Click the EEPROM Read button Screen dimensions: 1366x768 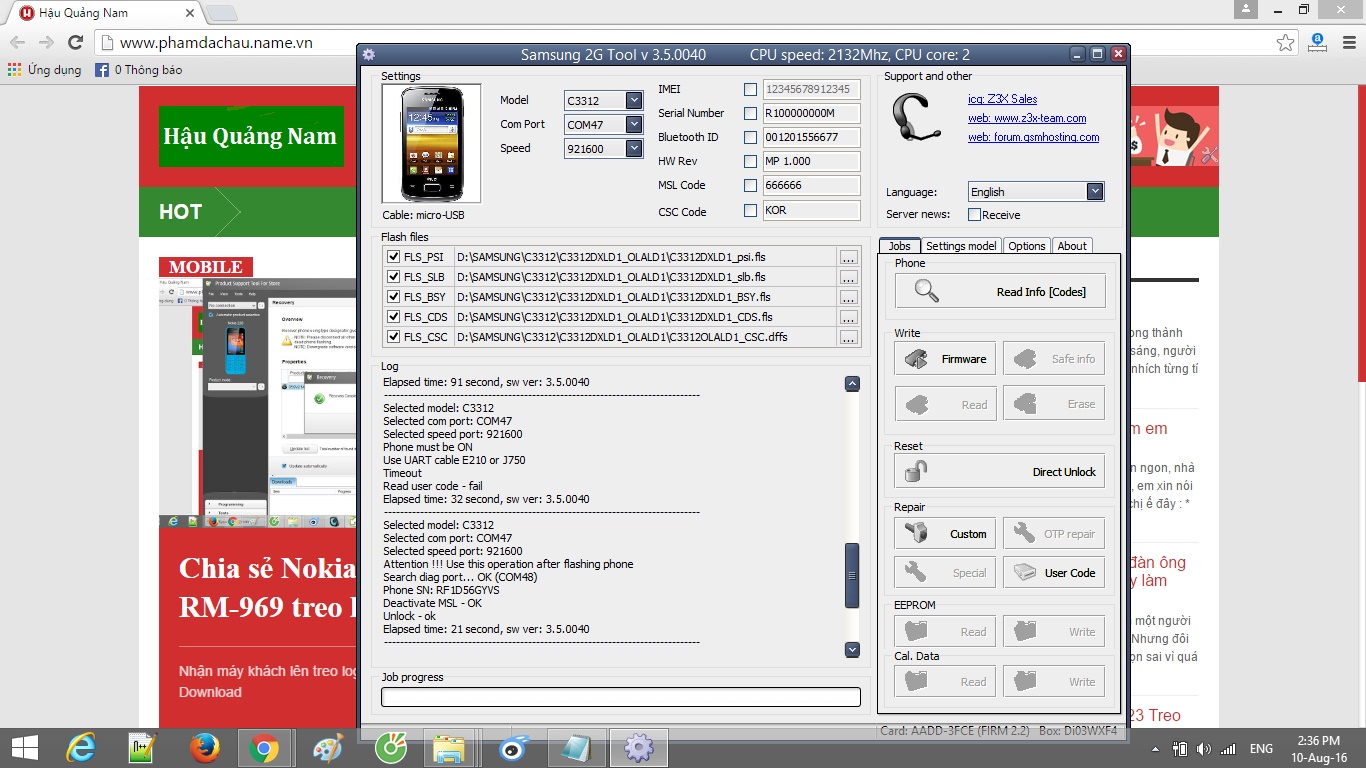[945, 632]
